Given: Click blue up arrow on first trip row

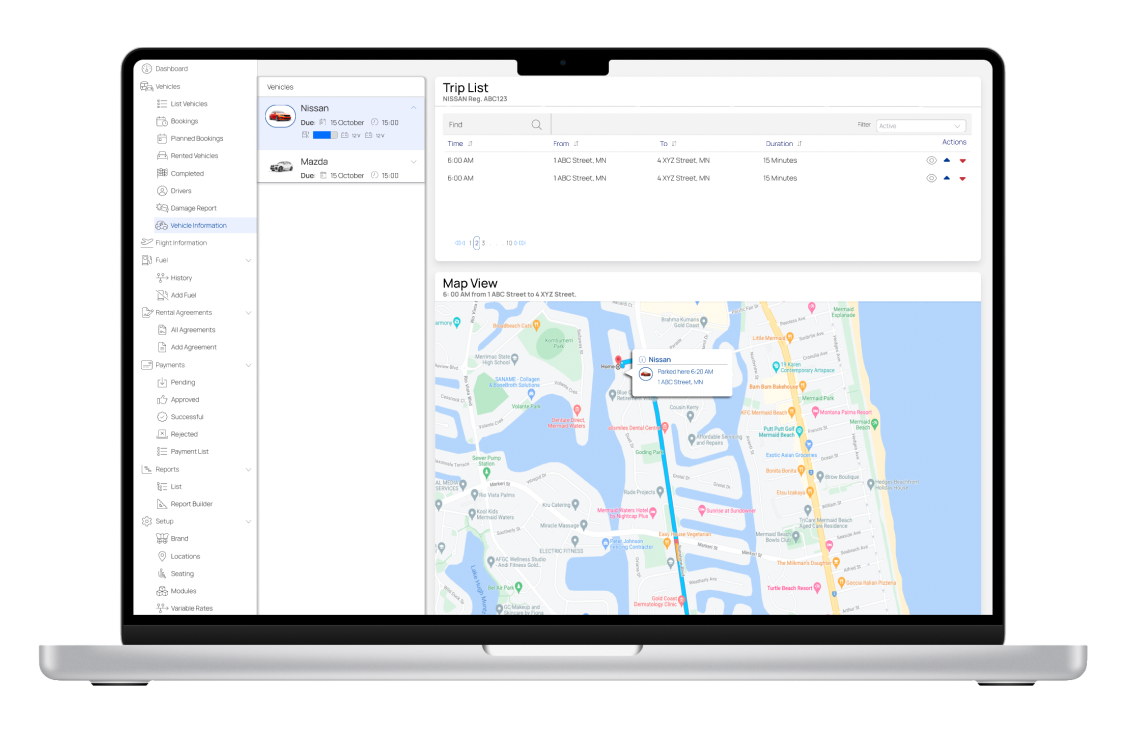Looking at the screenshot, I should click(947, 160).
